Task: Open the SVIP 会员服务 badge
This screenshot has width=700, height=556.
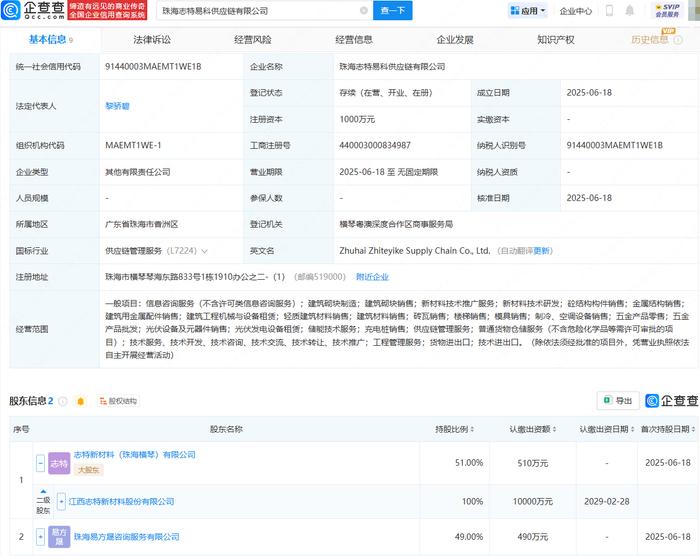Action: [667, 10]
